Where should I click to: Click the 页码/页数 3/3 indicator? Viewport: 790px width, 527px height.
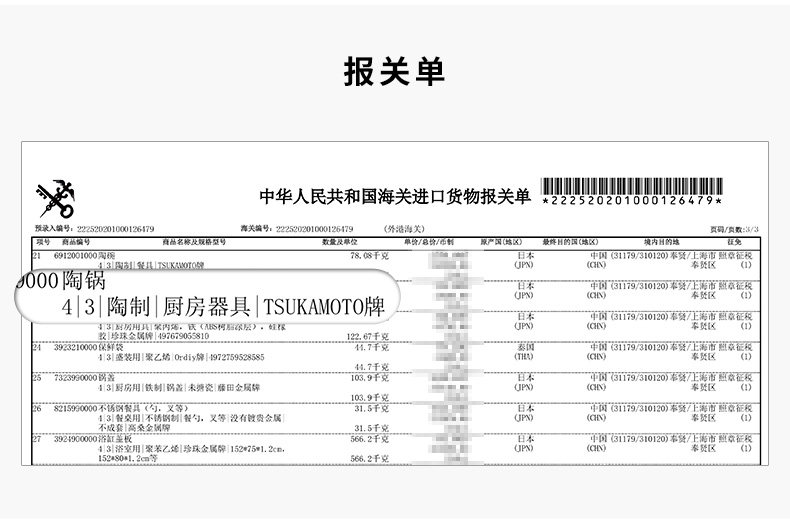pos(734,229)
